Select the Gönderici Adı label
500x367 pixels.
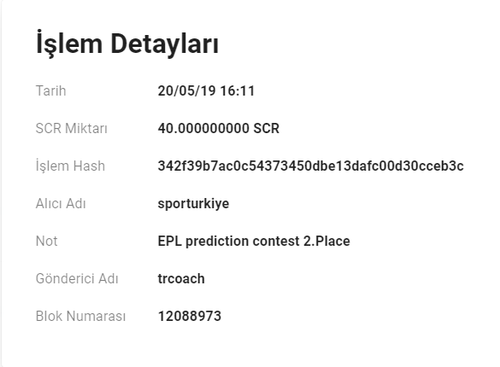(77, 278)
